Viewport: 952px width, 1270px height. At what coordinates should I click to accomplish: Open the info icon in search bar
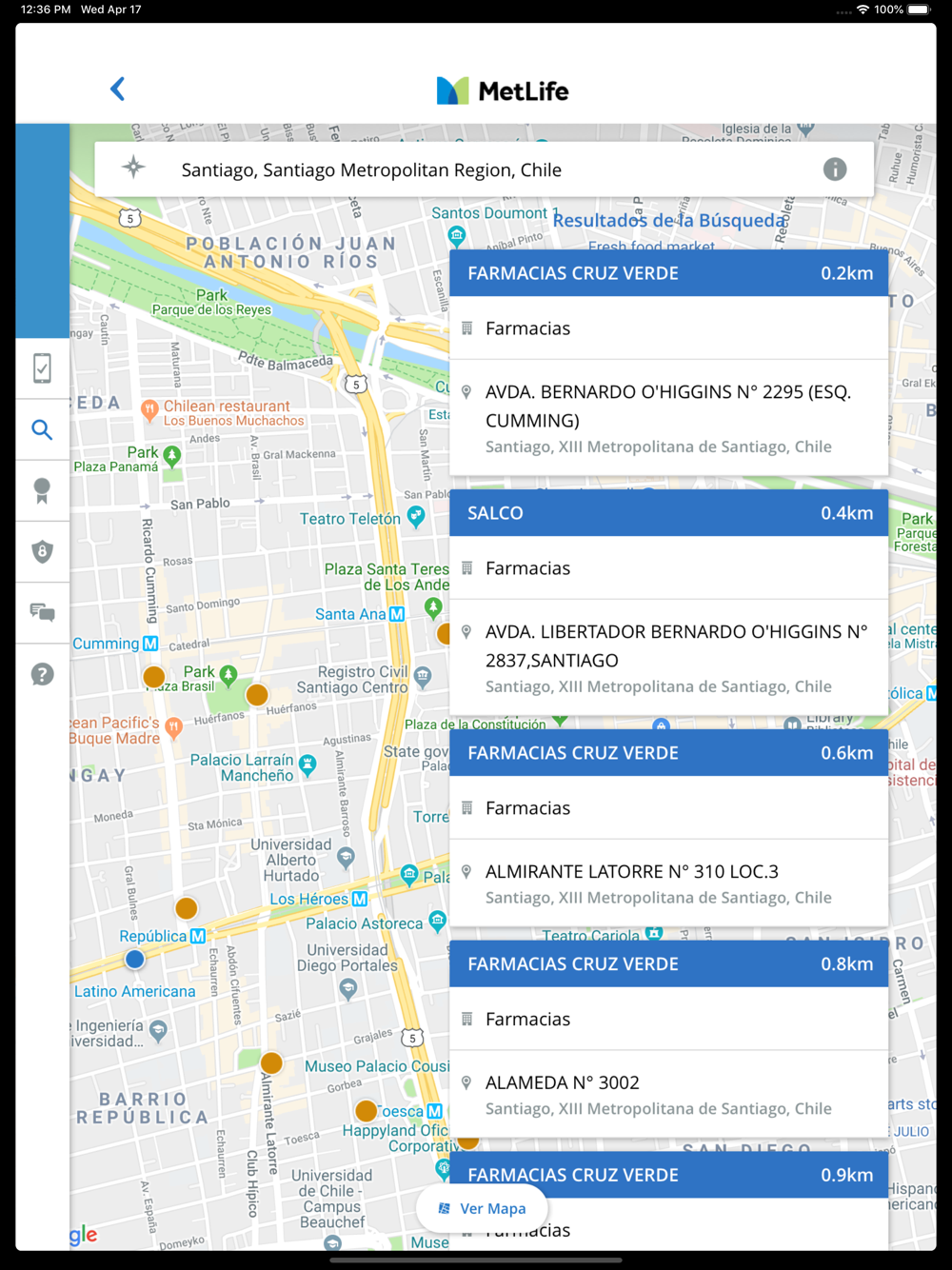tap(834, 169)
